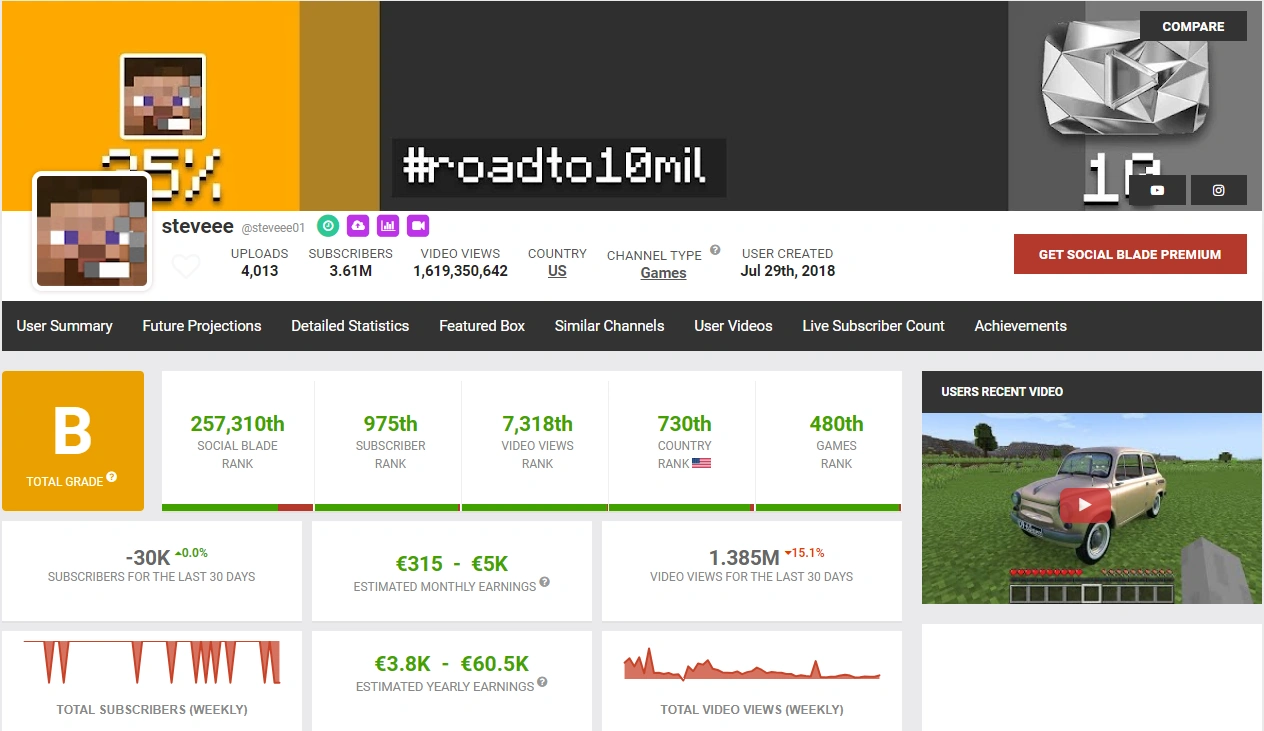
Task: Click the -30K subscribers last 30 days
Action: click(147, 558)
